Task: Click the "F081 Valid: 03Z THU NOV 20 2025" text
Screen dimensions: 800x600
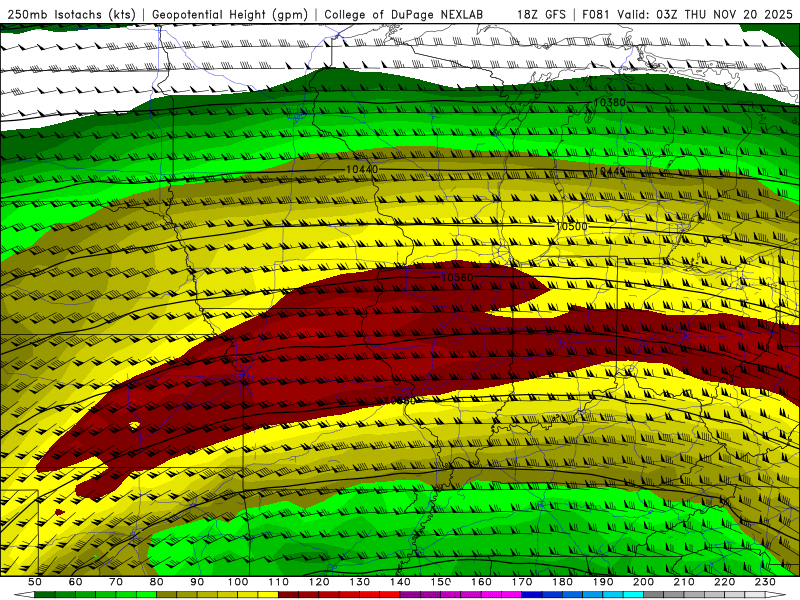Action: coord(687,14)
